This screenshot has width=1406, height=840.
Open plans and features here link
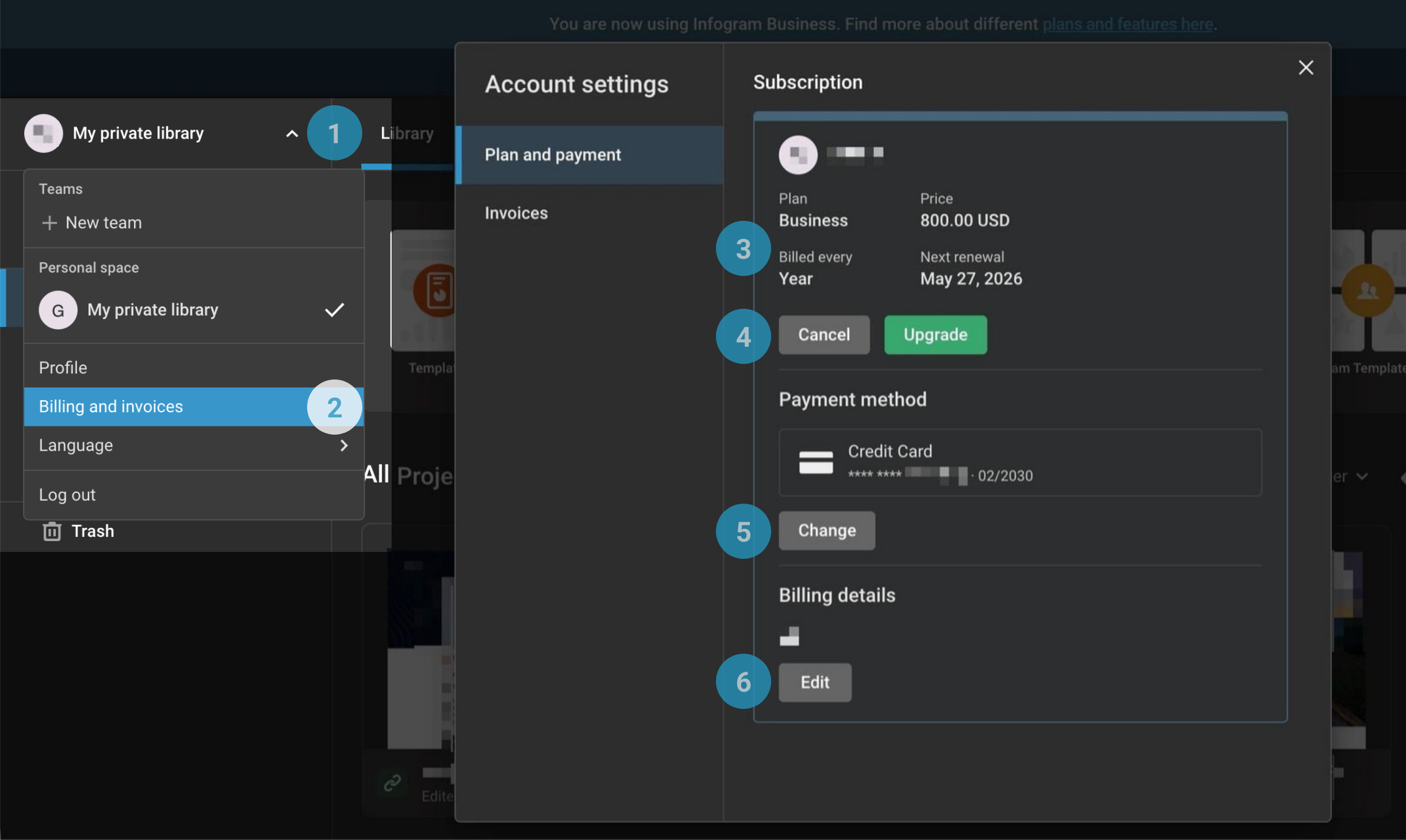tap(1127, 24)
